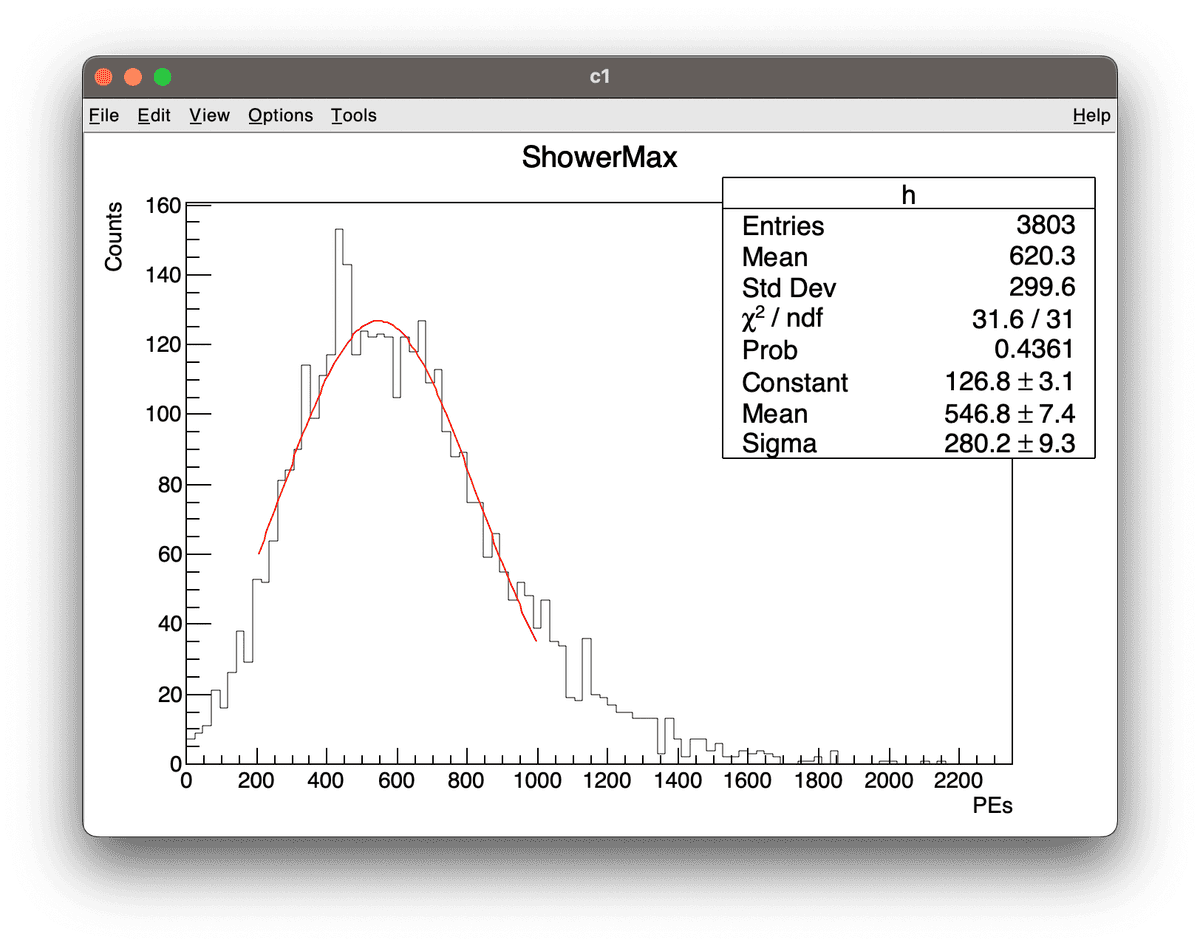Open the Tools menu
Viewport: 1200px width, 946px height.
point(354,115)
